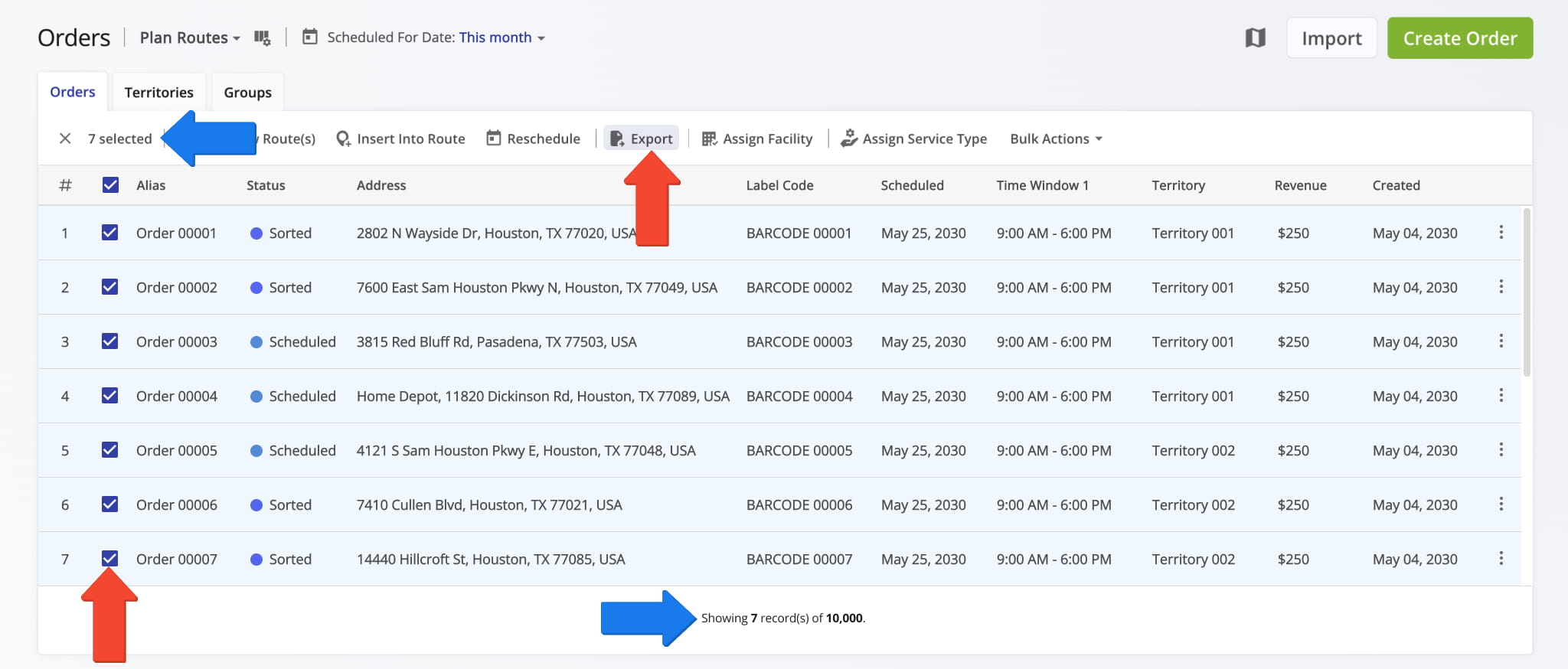This screenshot has width=1568, height=669.
Task: Click Assign Service Type label
Action: click(925, 139)
